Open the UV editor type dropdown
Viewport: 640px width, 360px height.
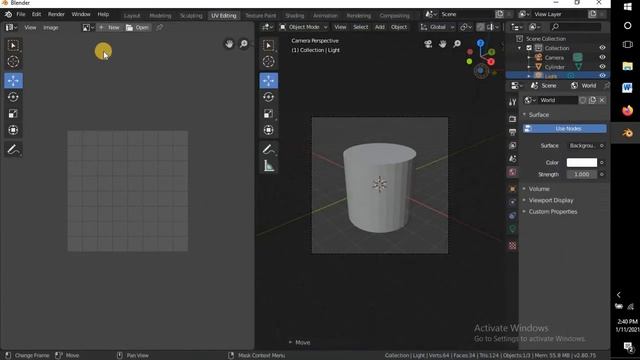tap(10, 27)
